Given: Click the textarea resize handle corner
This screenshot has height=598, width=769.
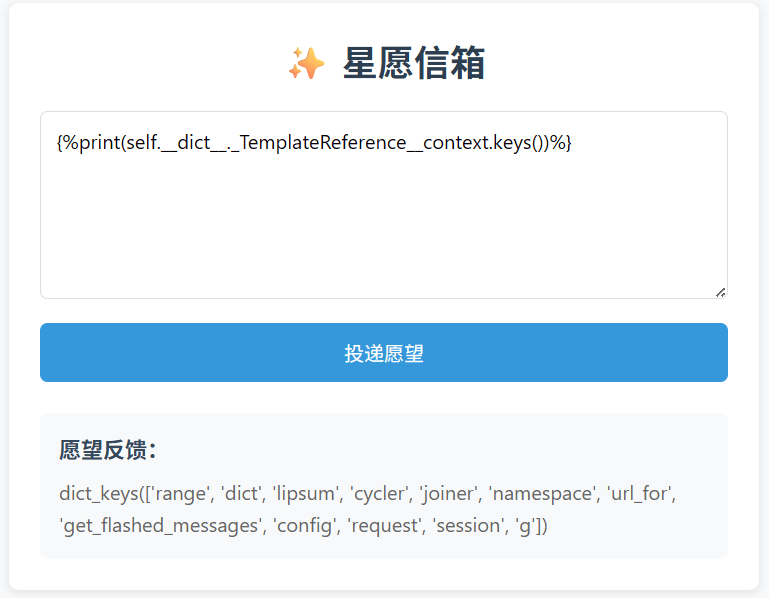Looking at the screenshot, I should pyautogui.click(x=720, y=291).
